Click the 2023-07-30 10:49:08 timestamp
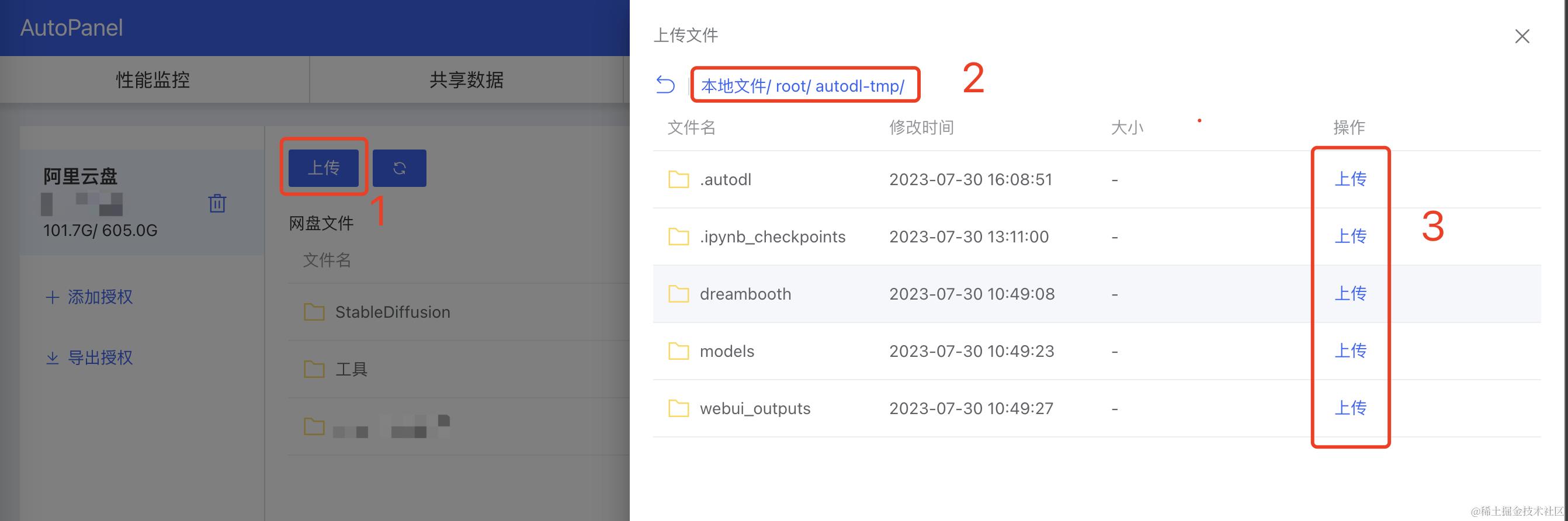Viewport: 1568px width, 521px height. 972,294
